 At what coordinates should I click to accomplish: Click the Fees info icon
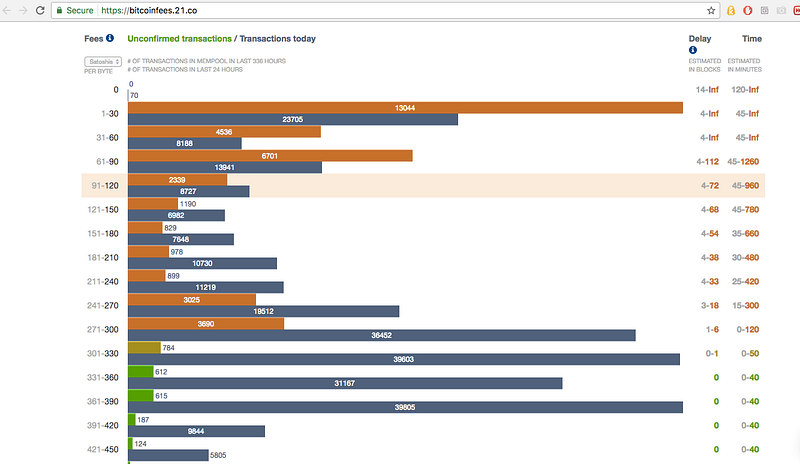tap(110, 38)
